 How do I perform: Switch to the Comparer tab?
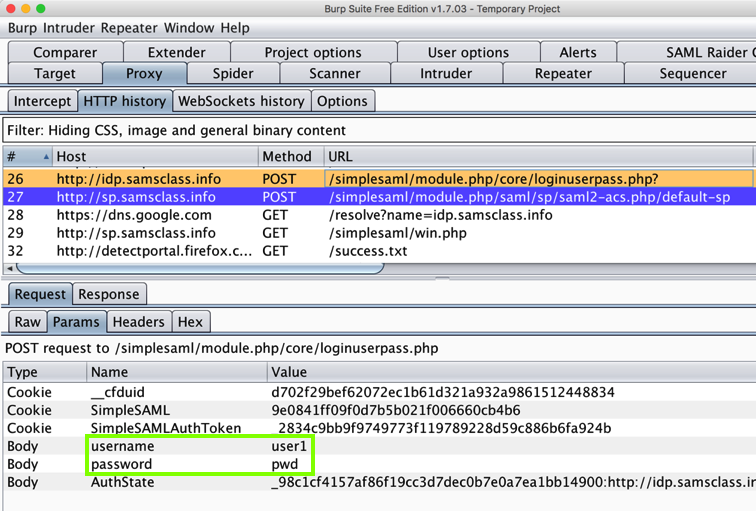(65, 52)
